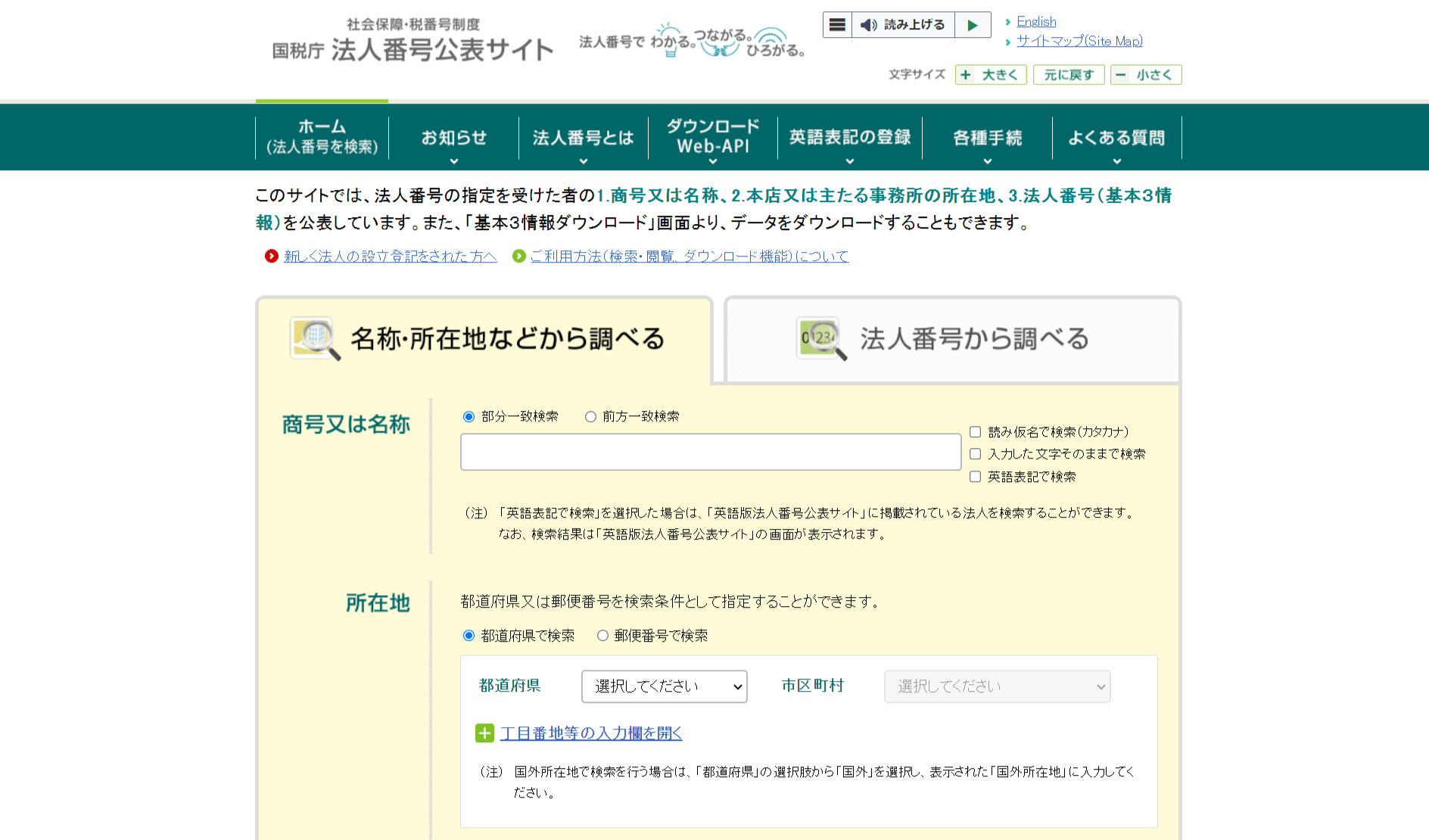Go to ホーム (法人番号を検索) nav item
The image size is (1429, 840).
322,137
